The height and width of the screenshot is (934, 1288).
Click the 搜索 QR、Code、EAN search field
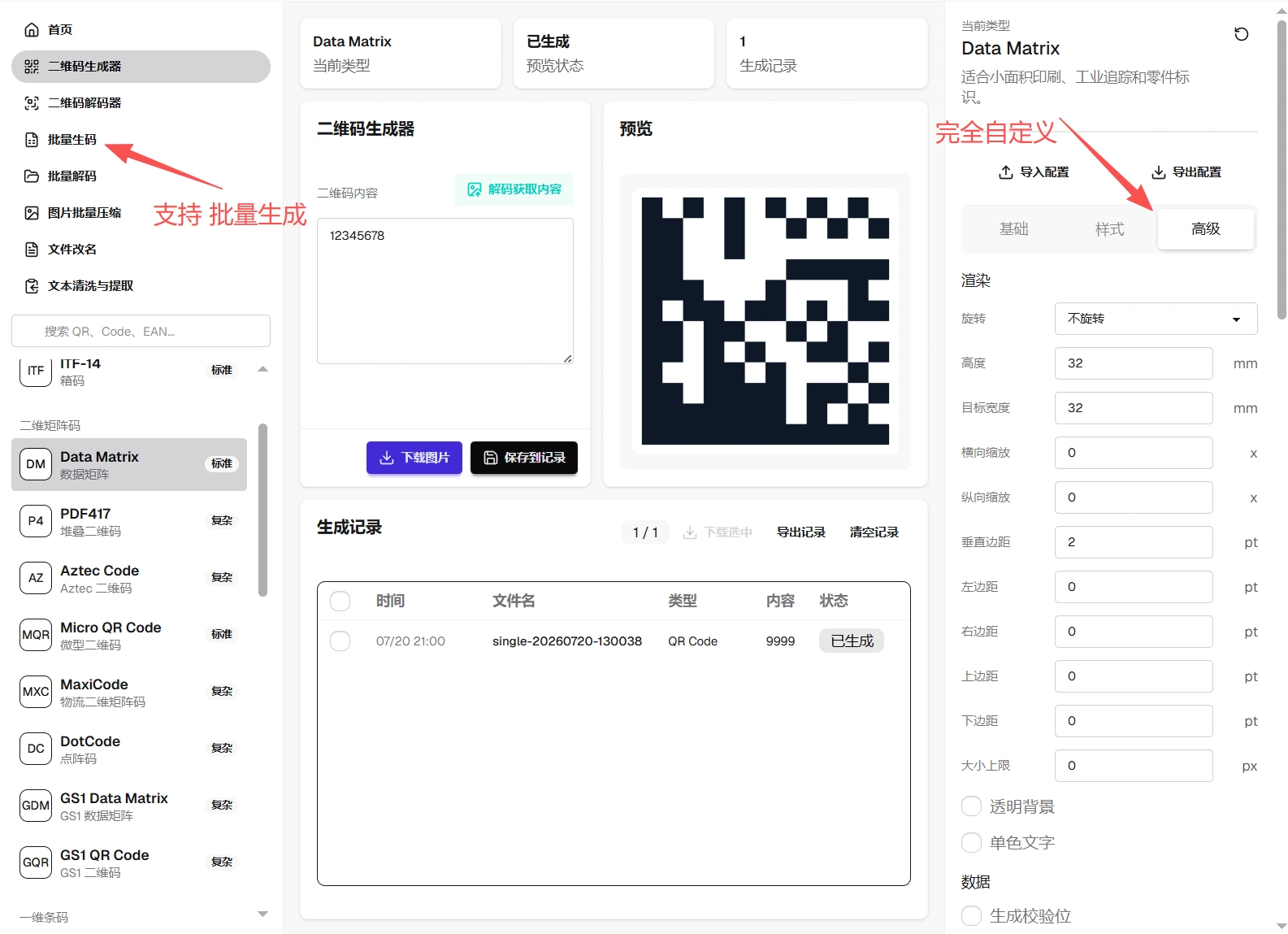coord(141,332)
